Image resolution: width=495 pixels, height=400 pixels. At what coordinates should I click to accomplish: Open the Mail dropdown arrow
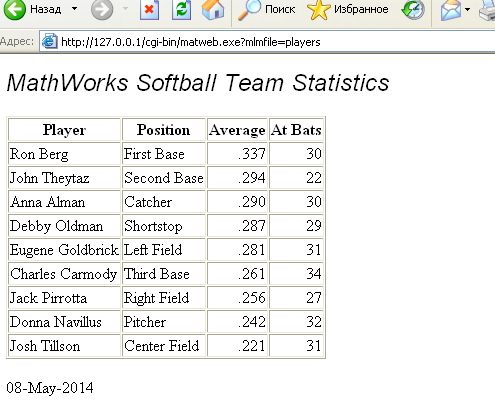click(x=467, y=9)
